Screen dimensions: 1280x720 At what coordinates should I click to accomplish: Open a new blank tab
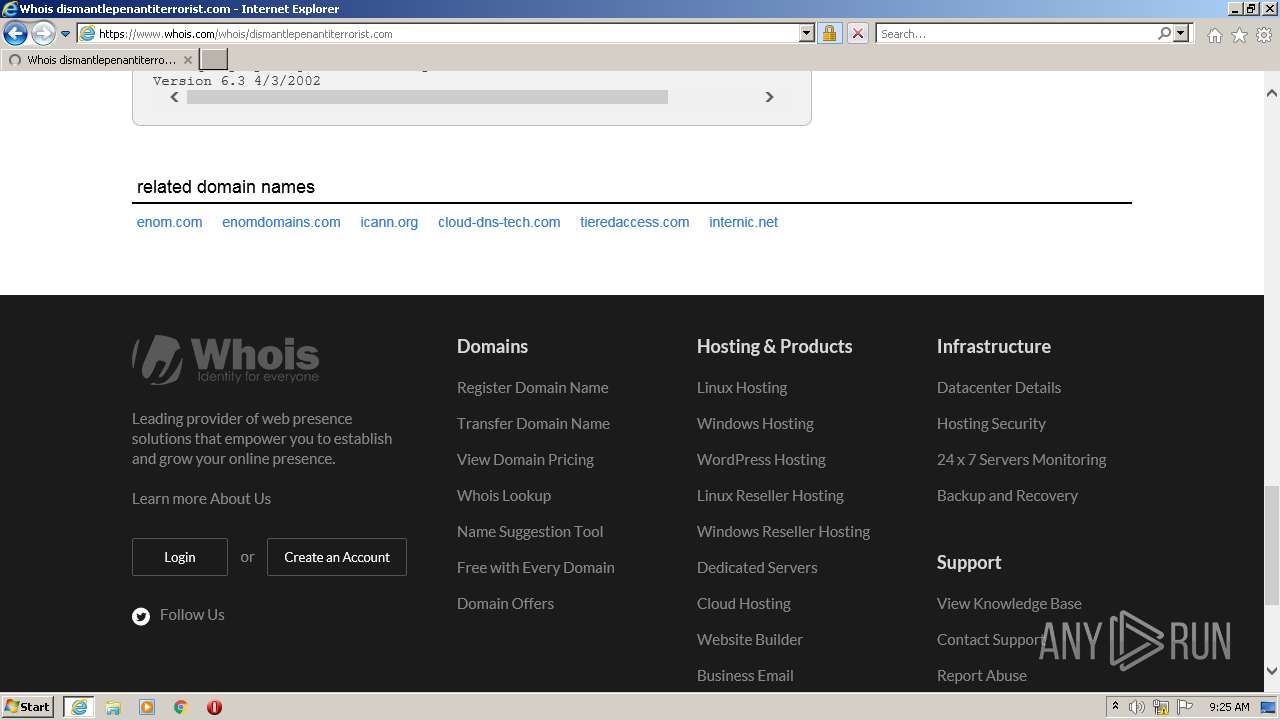[214, 59]
